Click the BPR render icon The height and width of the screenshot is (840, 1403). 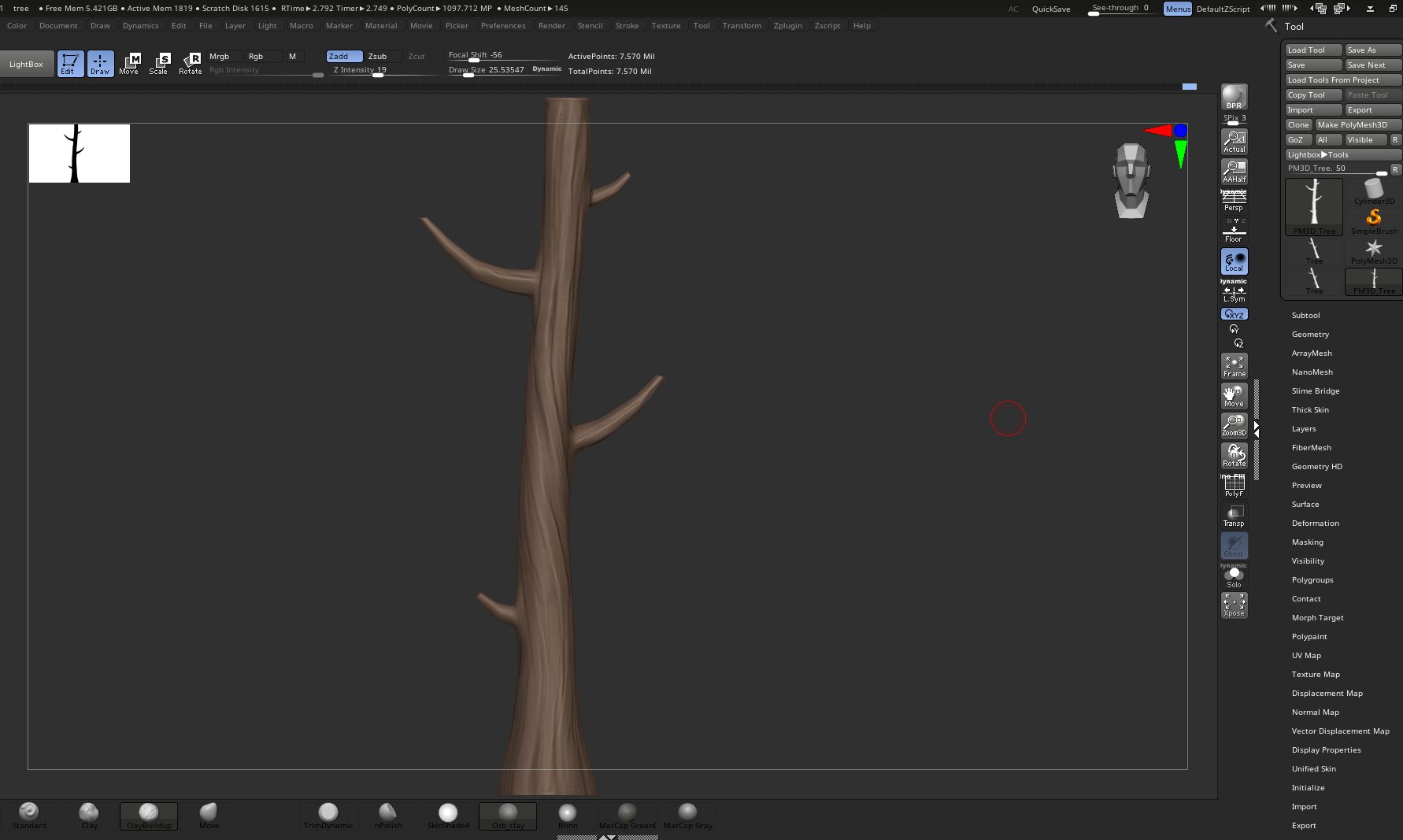coord(1234,97)
